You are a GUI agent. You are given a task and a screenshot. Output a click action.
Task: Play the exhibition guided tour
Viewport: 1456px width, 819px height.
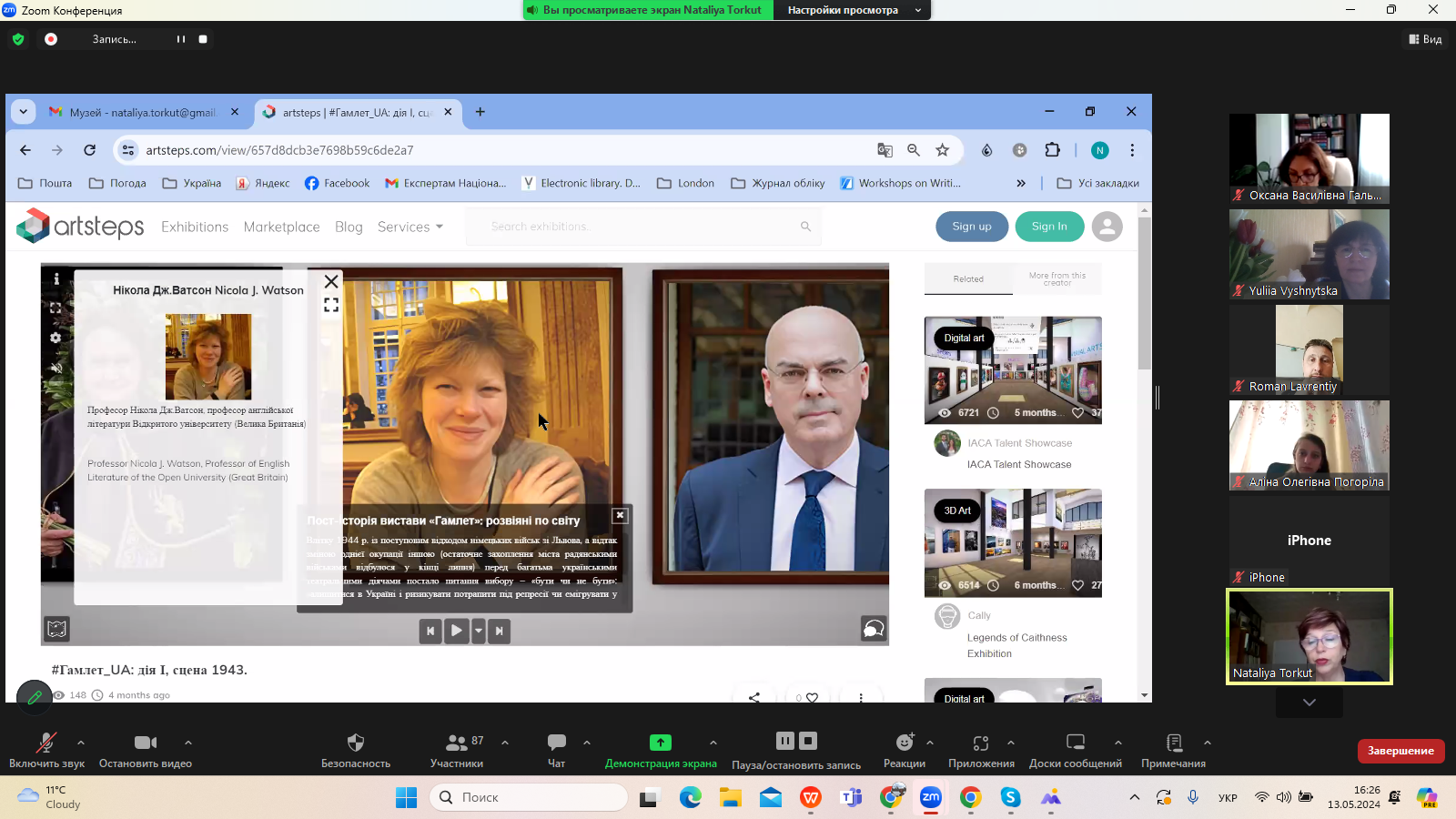(457, 631)
